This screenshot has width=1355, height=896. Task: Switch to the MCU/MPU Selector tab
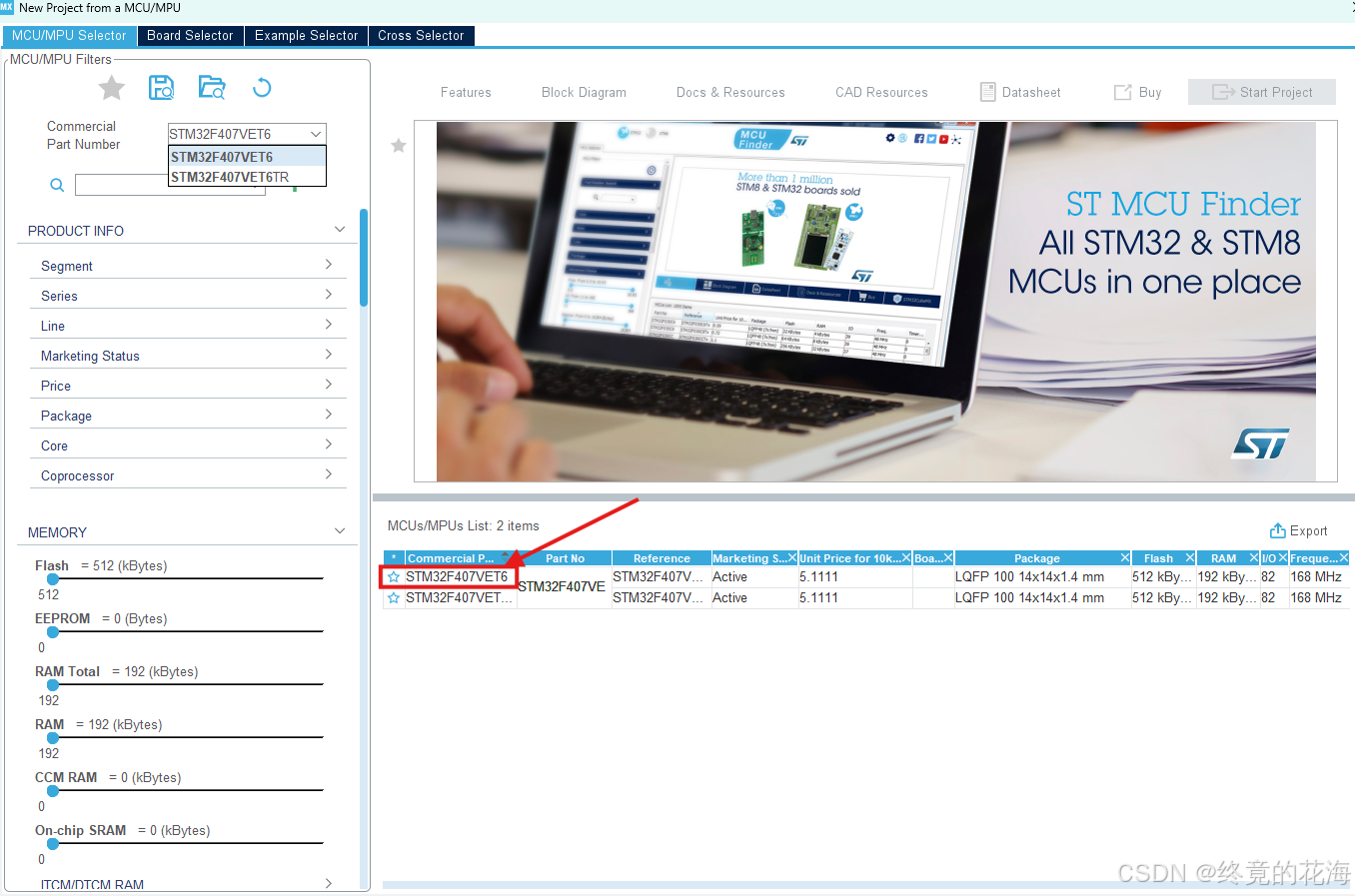[x=69, y=35]
